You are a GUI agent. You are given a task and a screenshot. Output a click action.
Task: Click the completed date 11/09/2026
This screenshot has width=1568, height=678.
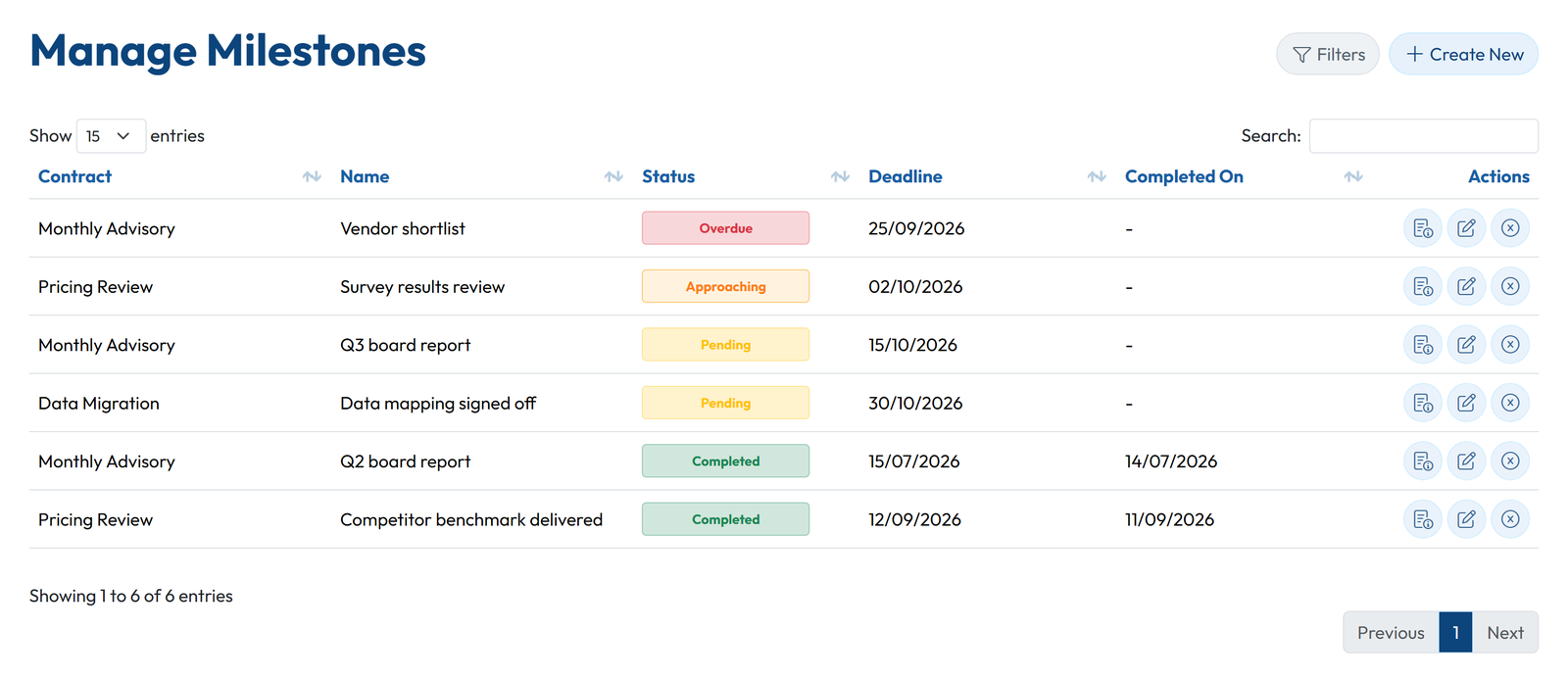tap(1169, 519)
